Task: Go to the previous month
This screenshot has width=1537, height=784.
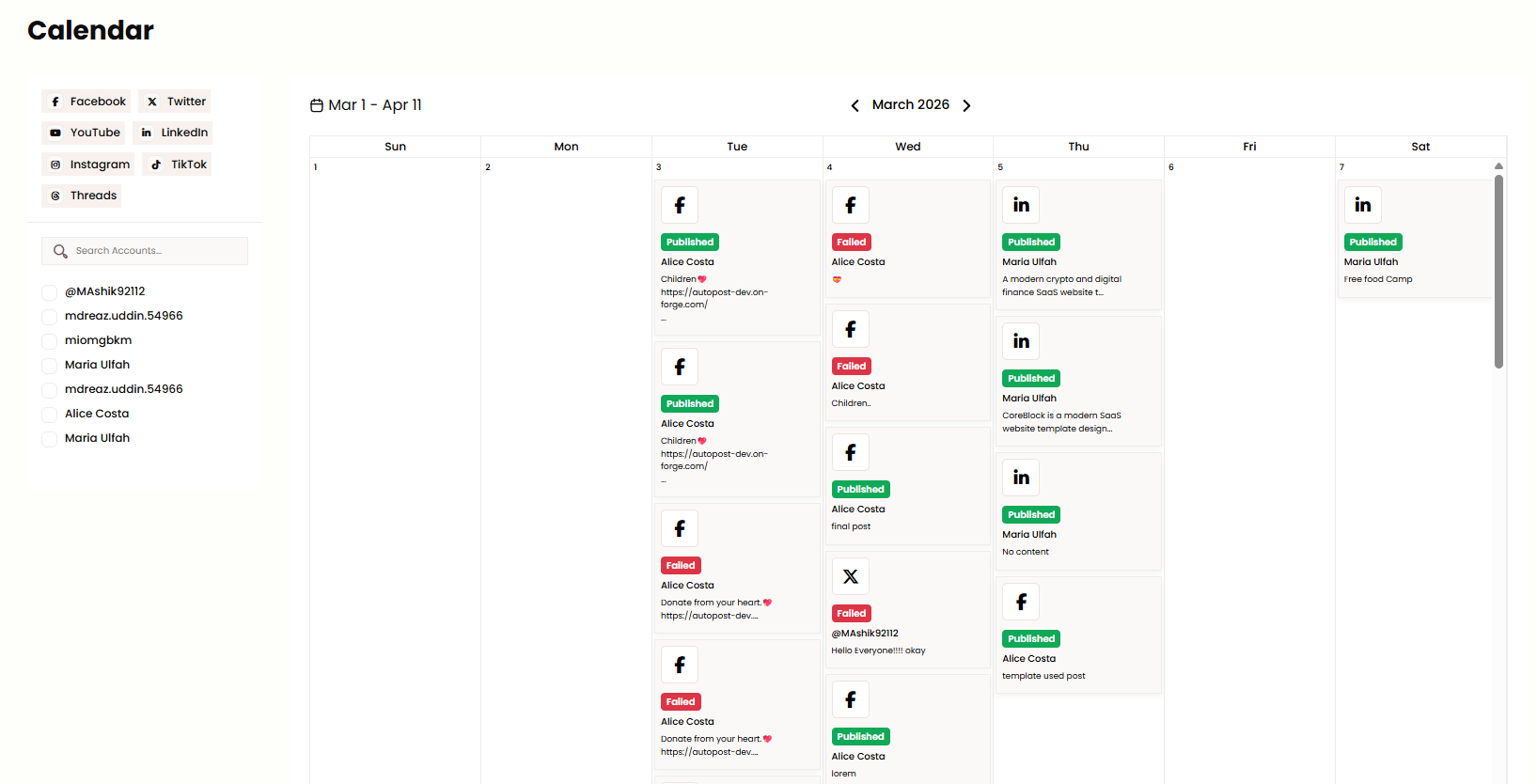Action: pos(855,105)
